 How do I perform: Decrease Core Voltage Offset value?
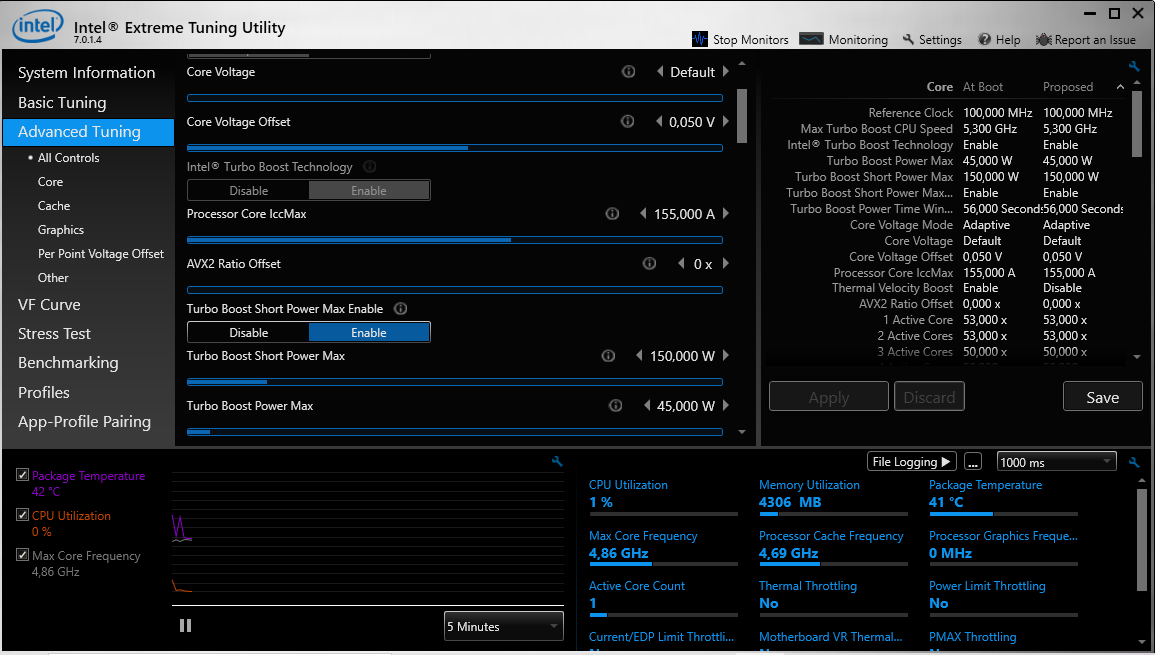point(659,122)
